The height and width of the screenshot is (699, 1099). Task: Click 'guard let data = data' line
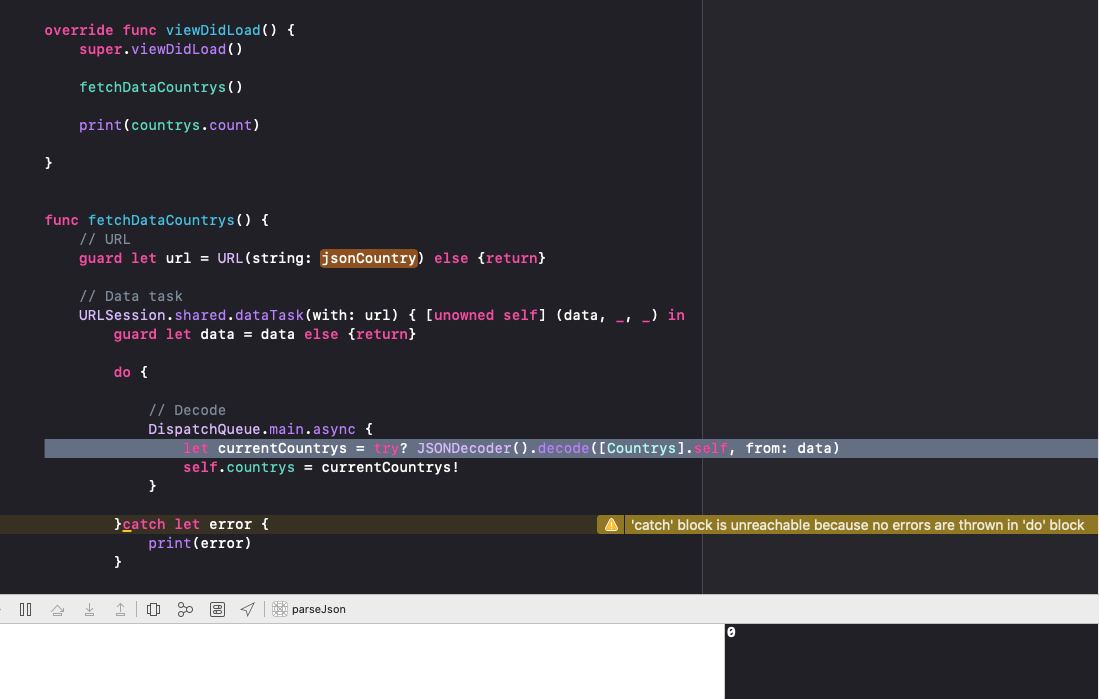coord(264,334)
